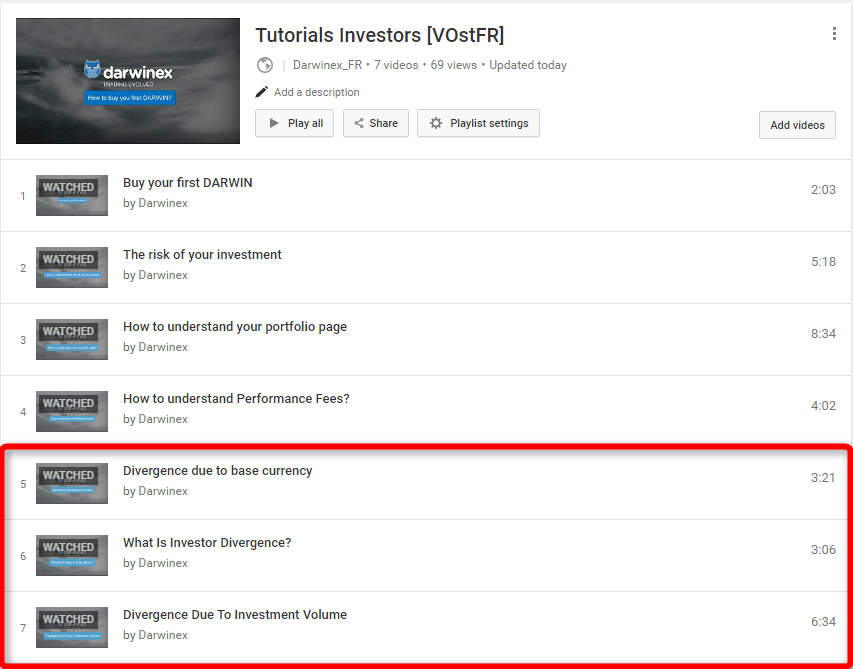
Task: Click thumbnail of What Is Investor Divergence?
Action: [72, 555]
